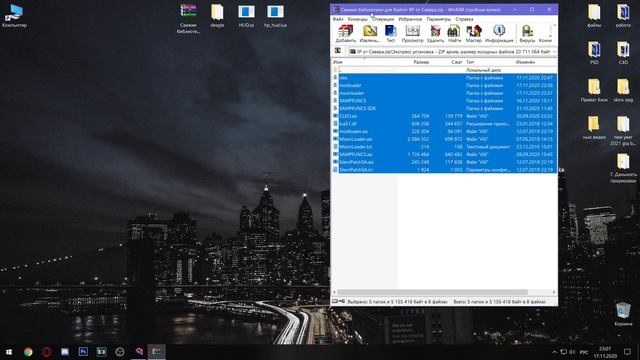Select the C4D folder on the desktop
Image resolution: width=640 pixels, height=360 pixels.
tap(623, 53)
